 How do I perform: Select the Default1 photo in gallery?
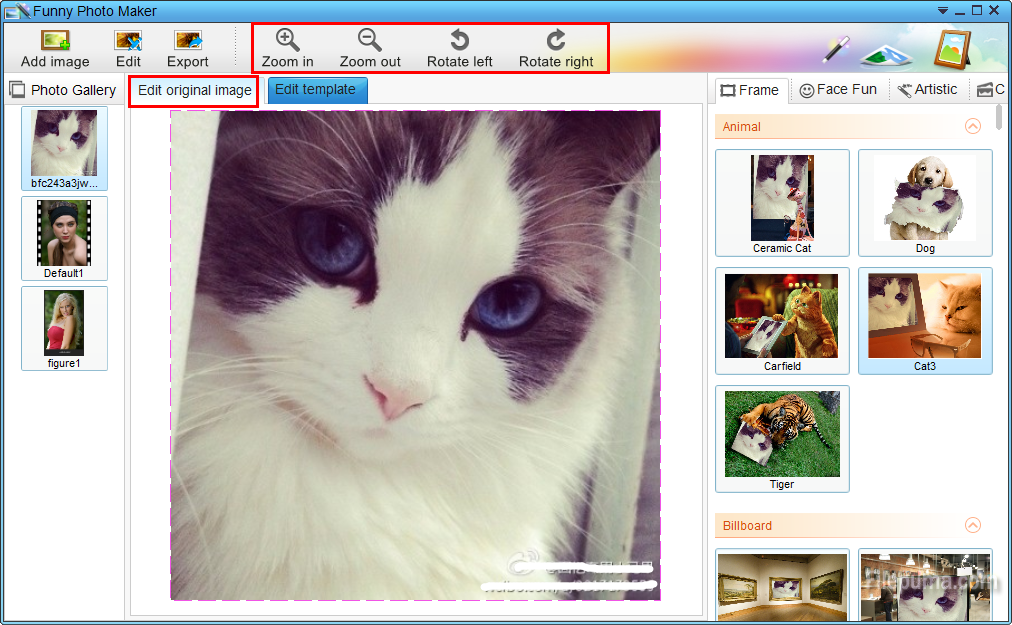click(x=64, y=238)
